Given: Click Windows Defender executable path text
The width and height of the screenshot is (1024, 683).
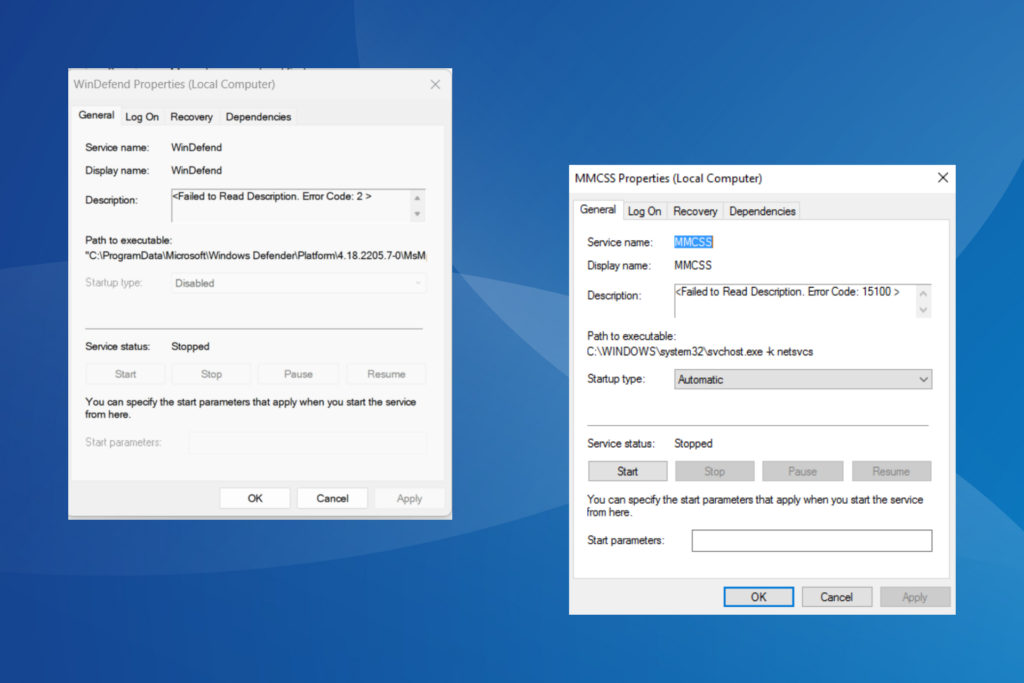Looking at the screenshot, I should [x=256, y=255].
